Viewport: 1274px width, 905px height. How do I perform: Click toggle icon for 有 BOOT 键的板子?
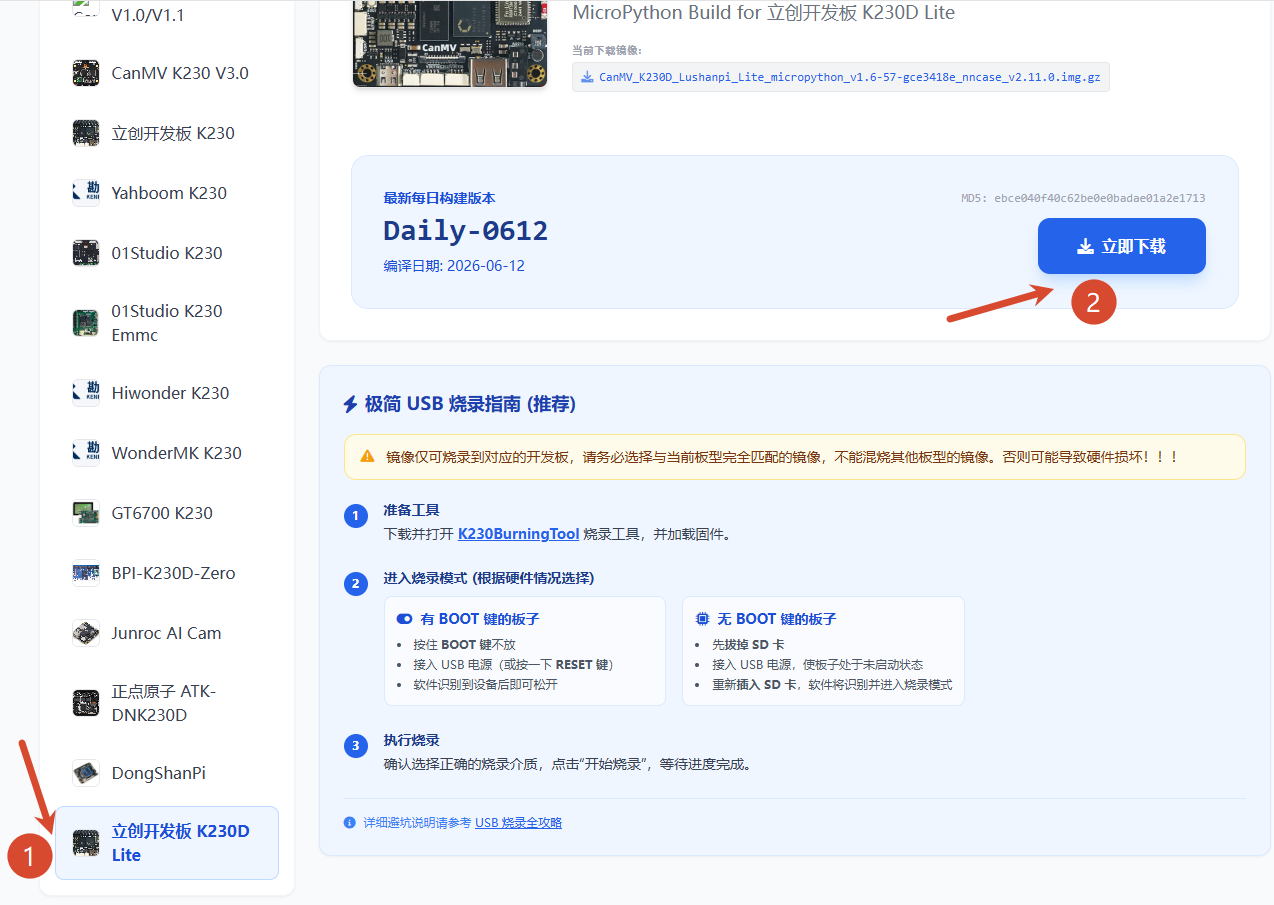(404, 619)
